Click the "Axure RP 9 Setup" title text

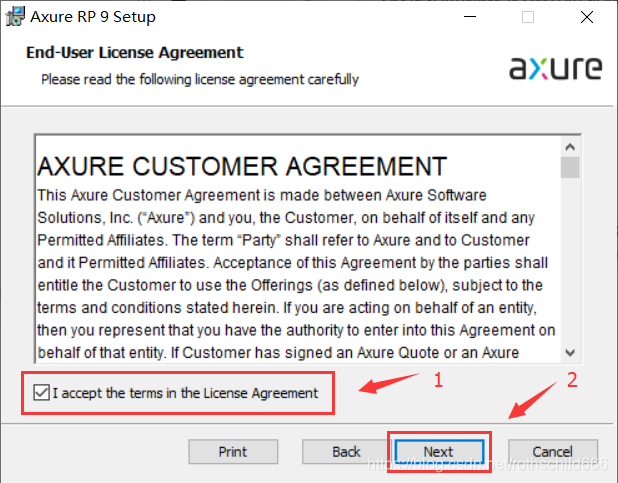tap(93, 17)
